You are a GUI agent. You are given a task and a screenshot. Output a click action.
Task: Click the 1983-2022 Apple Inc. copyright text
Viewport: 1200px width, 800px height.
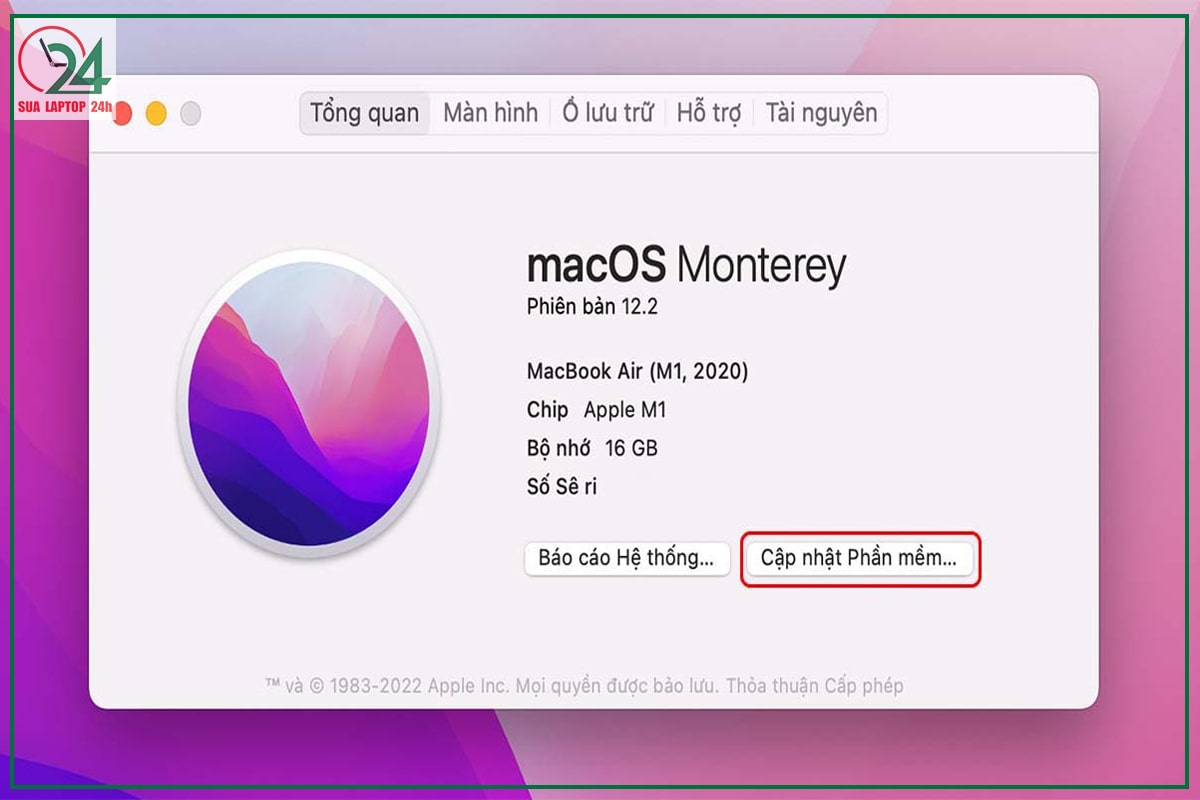[422, 686]
